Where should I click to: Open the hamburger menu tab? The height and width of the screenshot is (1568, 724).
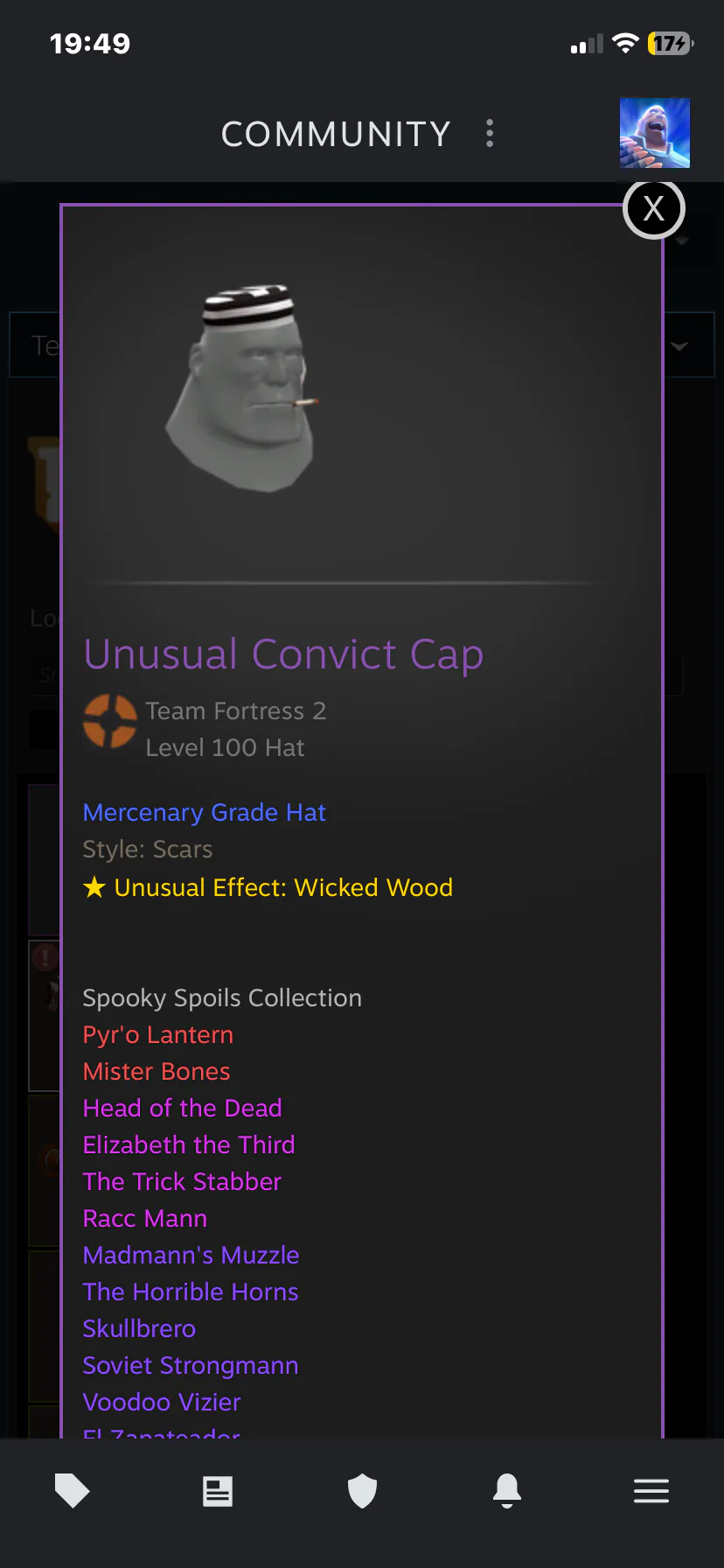pyautogui.click(x=651, y=1491)
